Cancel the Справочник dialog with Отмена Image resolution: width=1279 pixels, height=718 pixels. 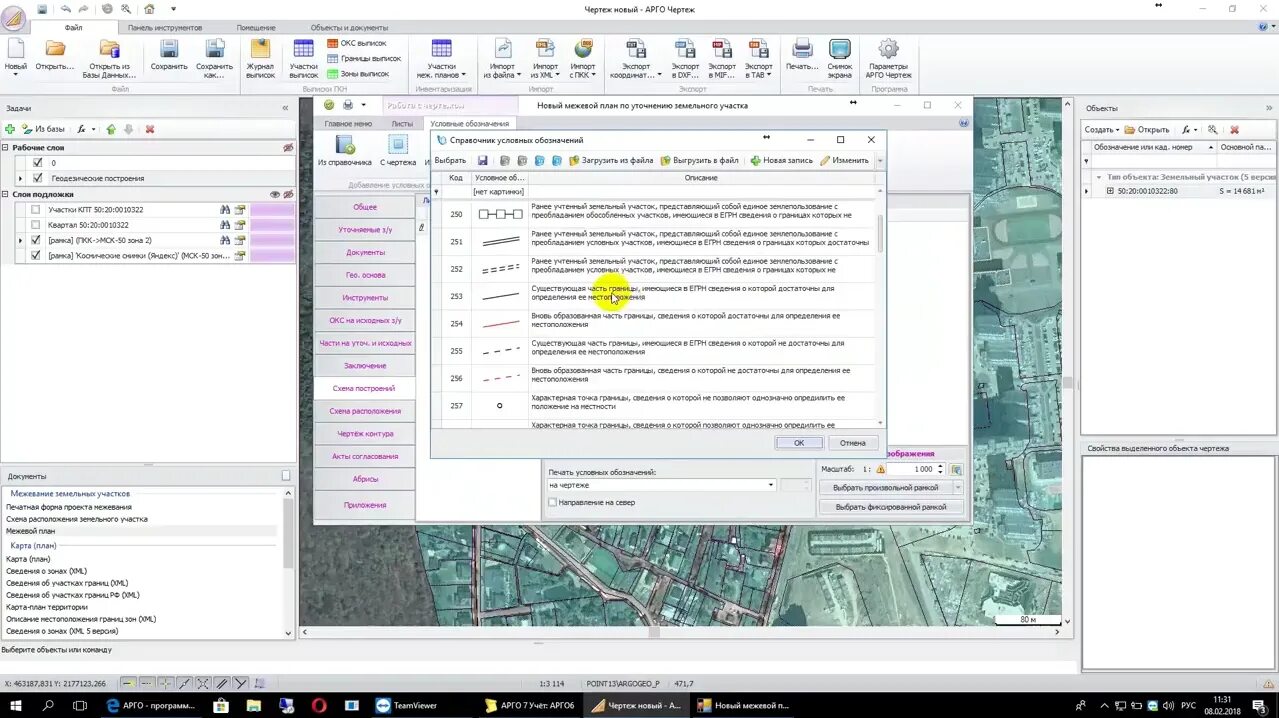853,442
